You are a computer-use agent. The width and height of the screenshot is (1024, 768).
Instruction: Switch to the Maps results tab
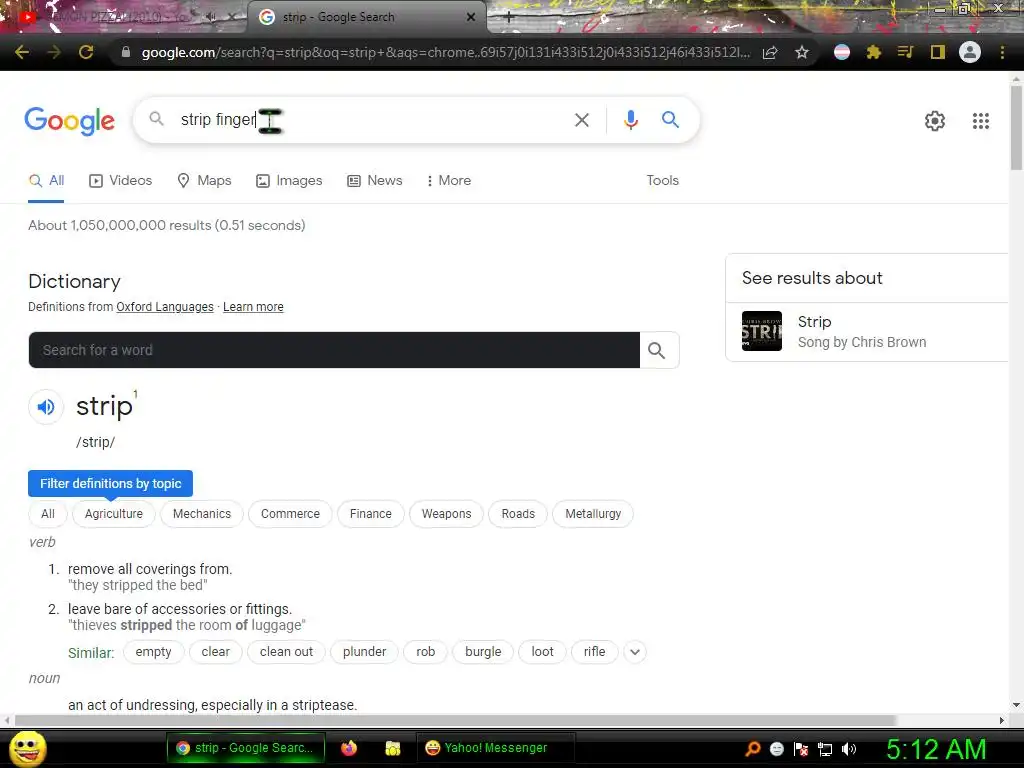[204, 181]
